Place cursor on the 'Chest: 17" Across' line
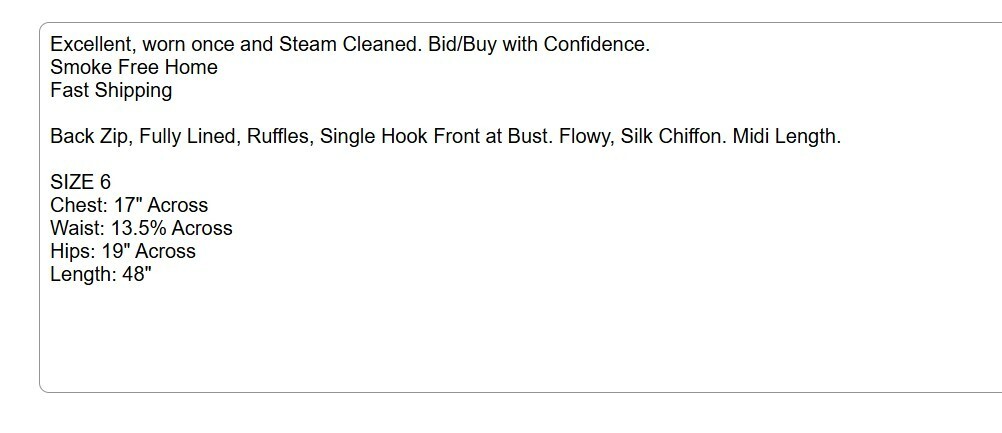 point(129,205)
